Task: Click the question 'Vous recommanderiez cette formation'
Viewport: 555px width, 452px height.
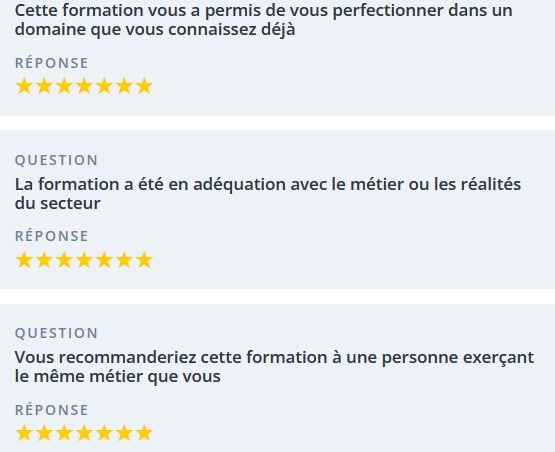Action: coord(274,366)
